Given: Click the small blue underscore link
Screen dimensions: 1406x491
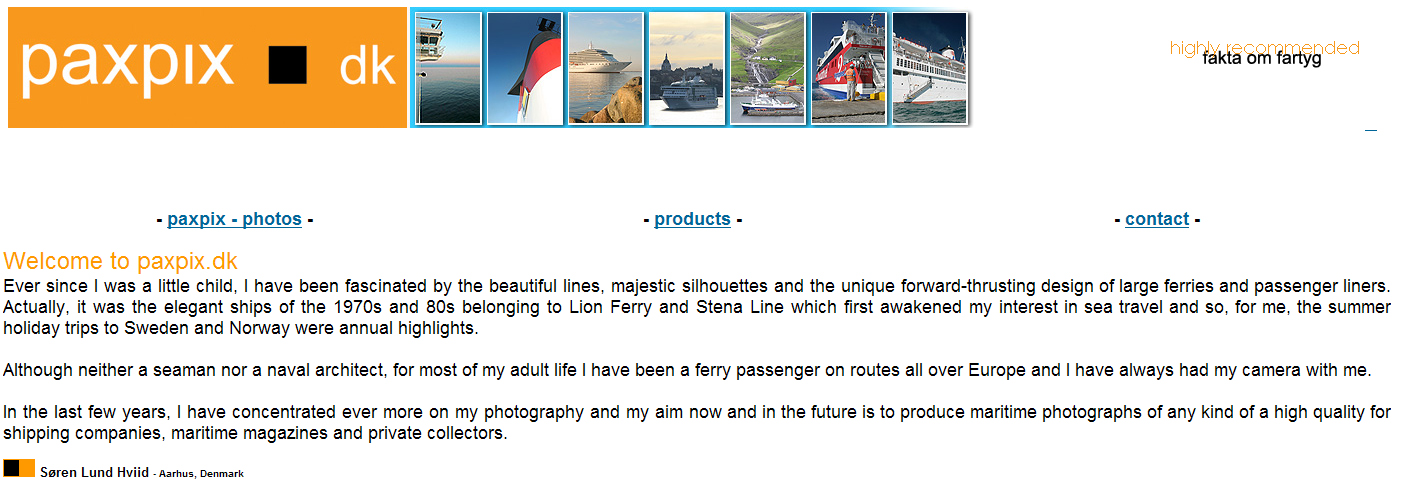Looking at the screenshot, I should click(1370, 129).
